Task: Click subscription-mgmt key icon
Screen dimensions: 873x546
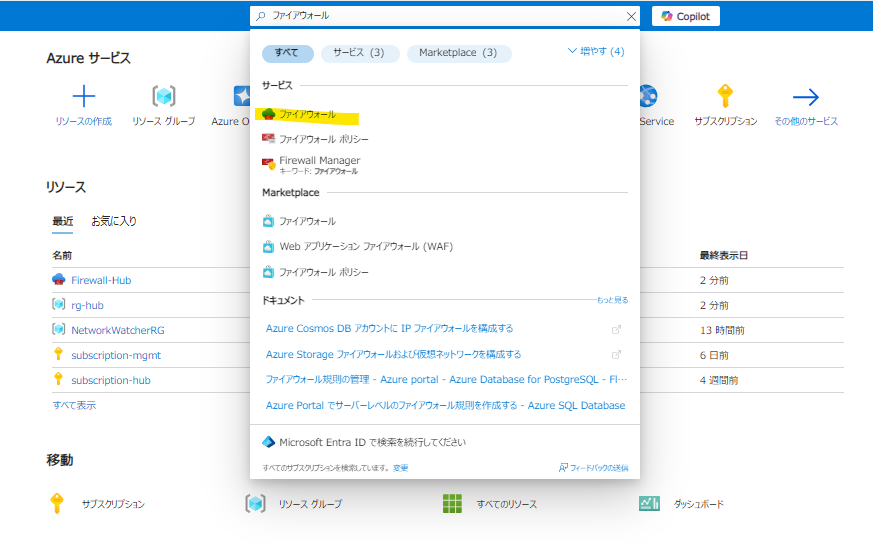Action: pos(58,354)
